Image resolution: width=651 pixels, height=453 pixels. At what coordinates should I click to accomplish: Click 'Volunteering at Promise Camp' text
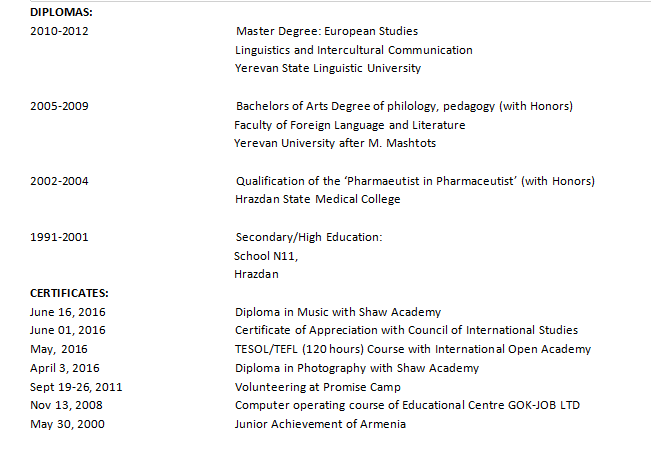[317, 386]
